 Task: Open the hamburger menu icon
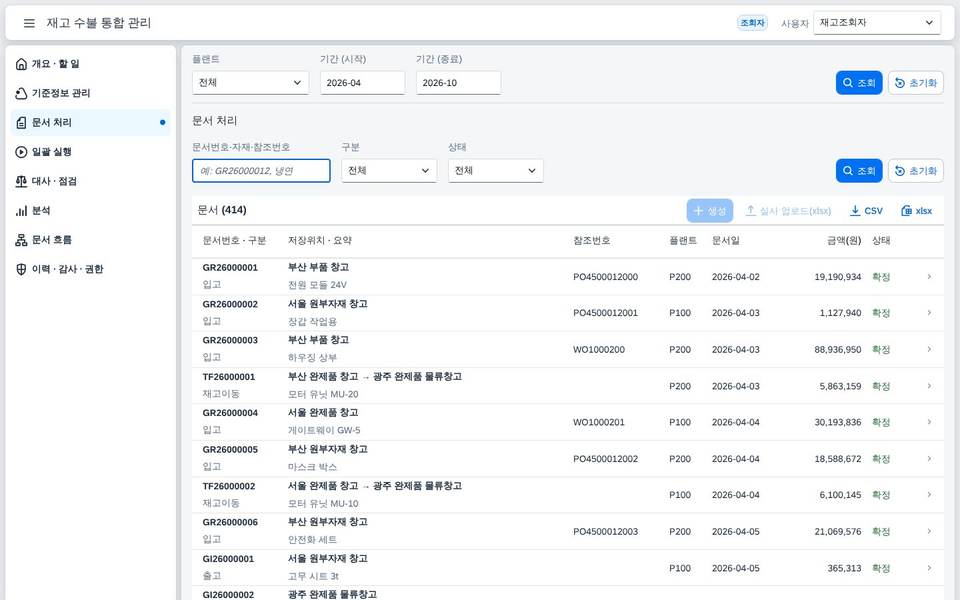(x=29, y=23)
